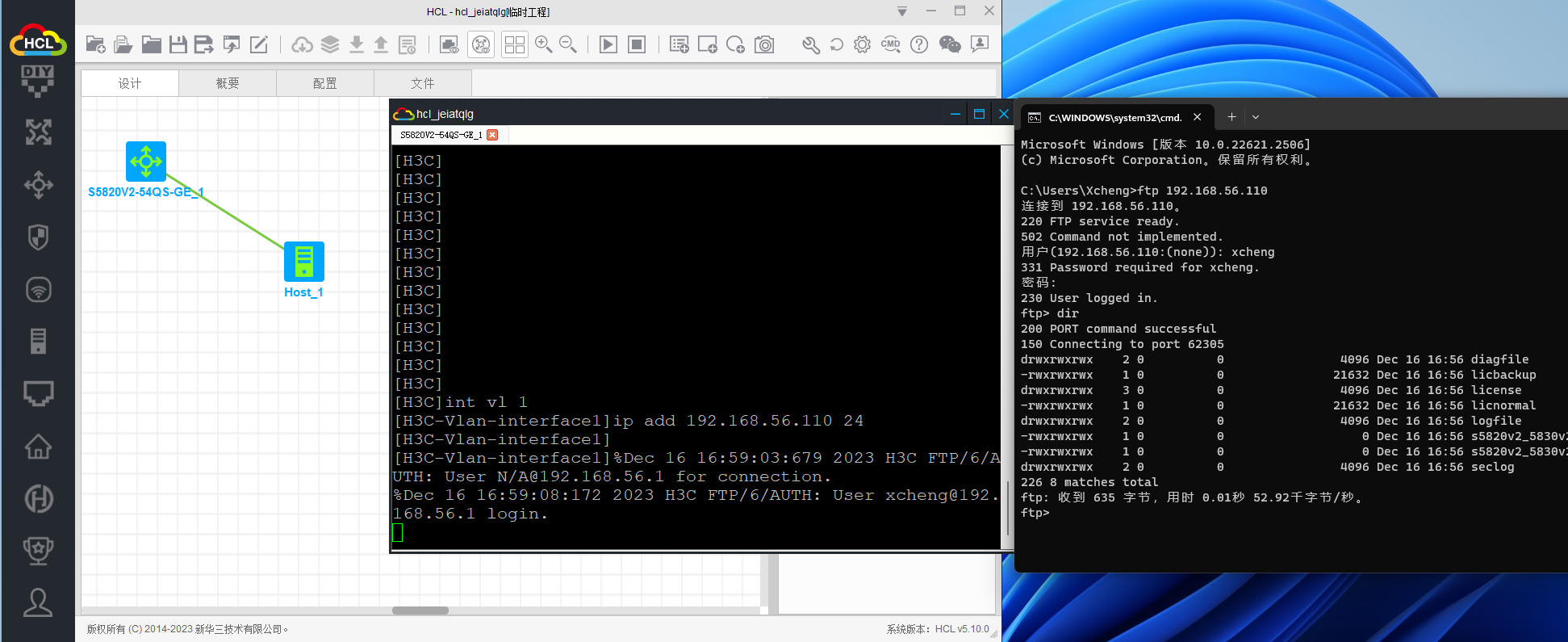Create a new project in the HCL toolbar

(95, 44)
